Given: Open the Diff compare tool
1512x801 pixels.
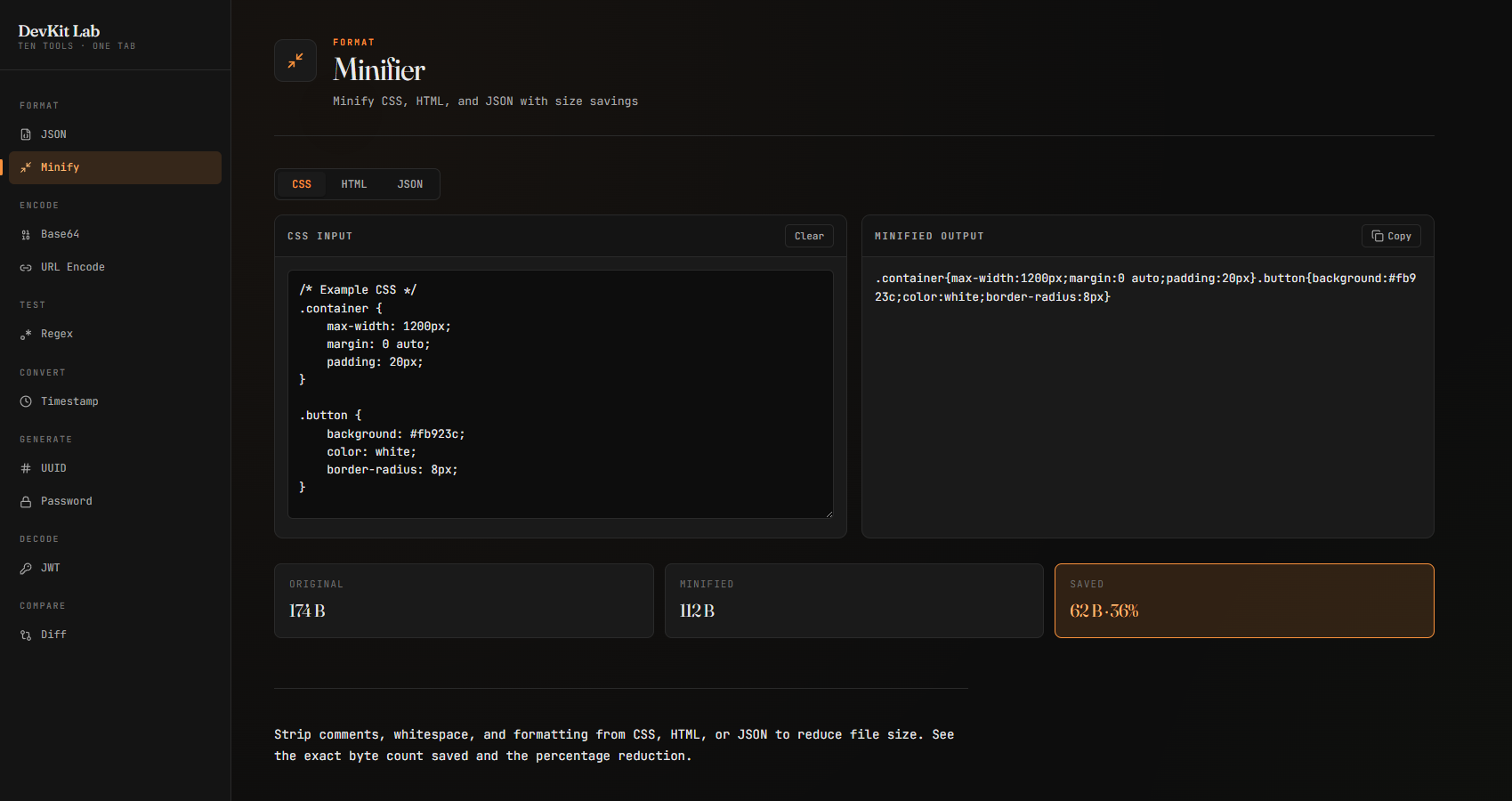Looking at the screenshot, I should pos(115,635).
